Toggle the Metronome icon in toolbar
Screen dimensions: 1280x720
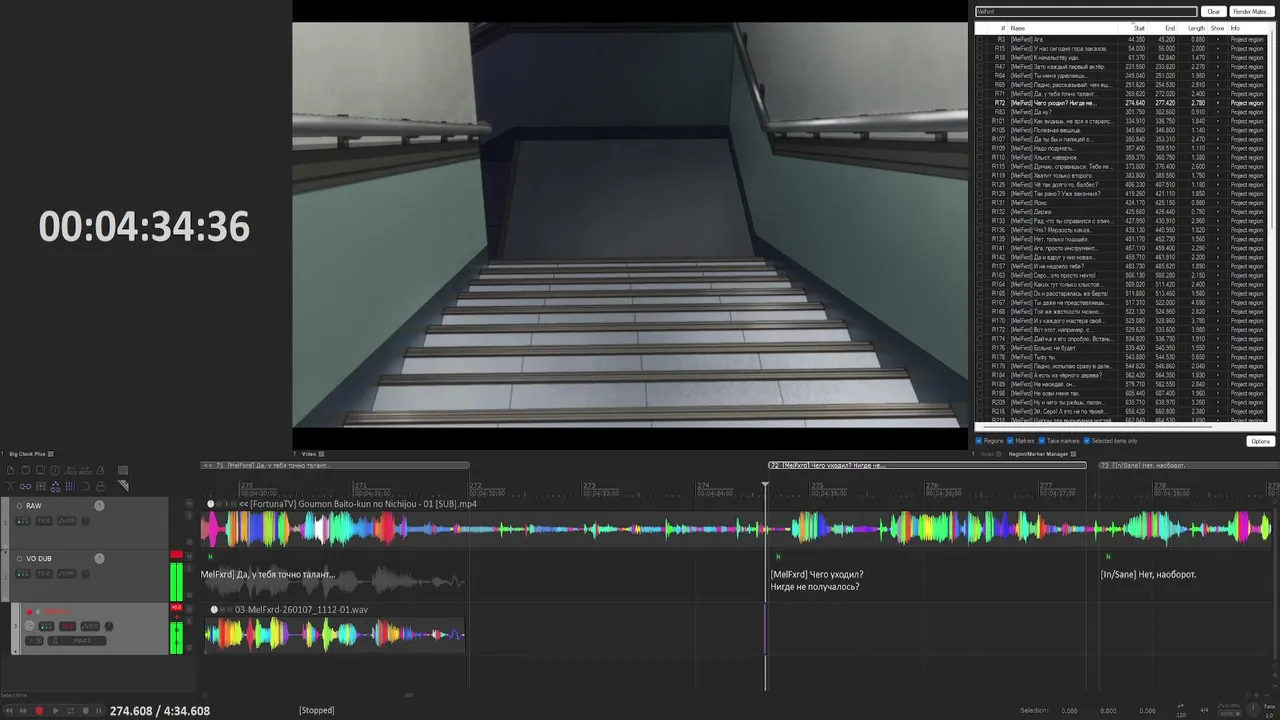point(100,470)
